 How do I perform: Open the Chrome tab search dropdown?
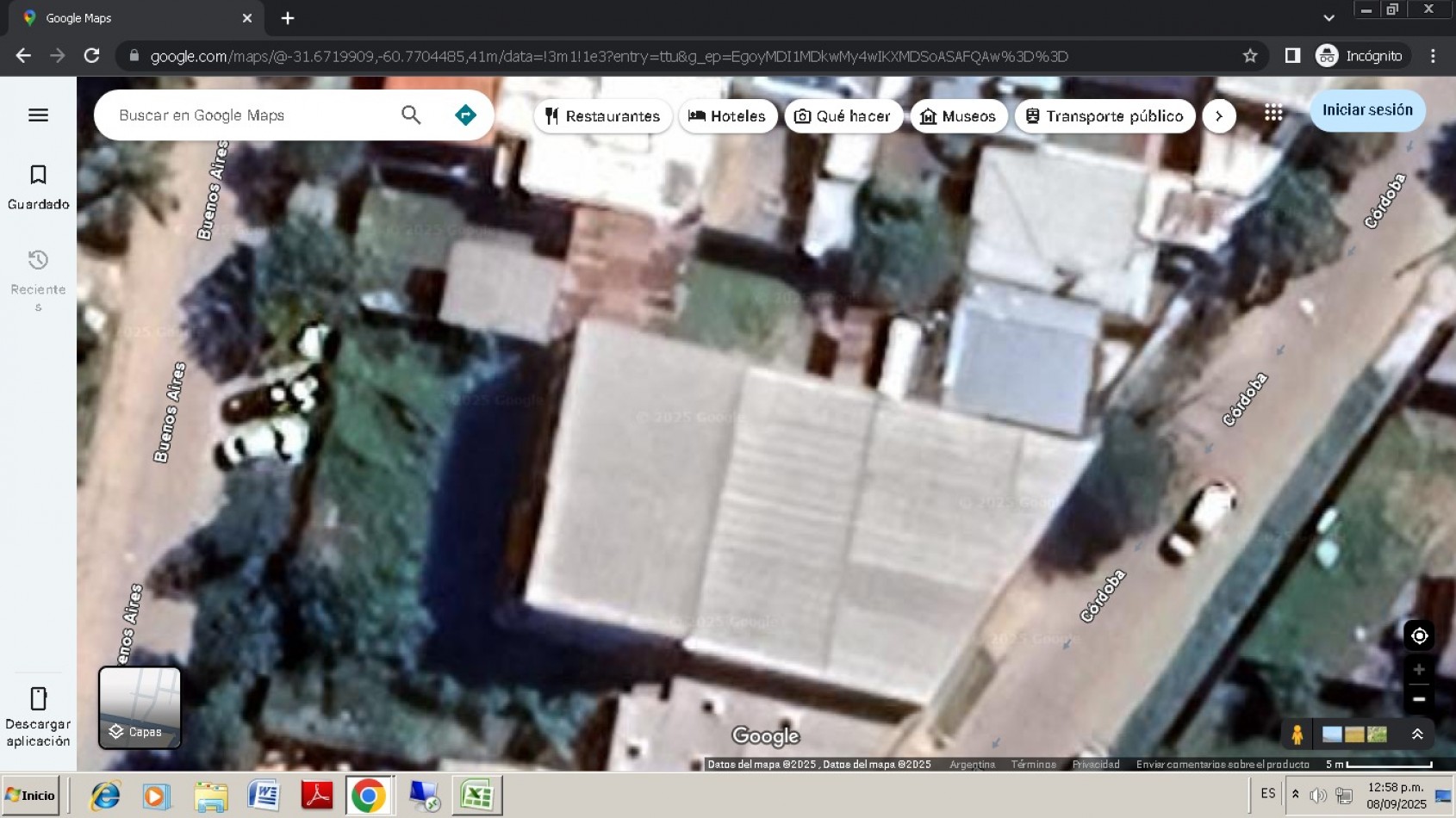(x=1328, y=18)
